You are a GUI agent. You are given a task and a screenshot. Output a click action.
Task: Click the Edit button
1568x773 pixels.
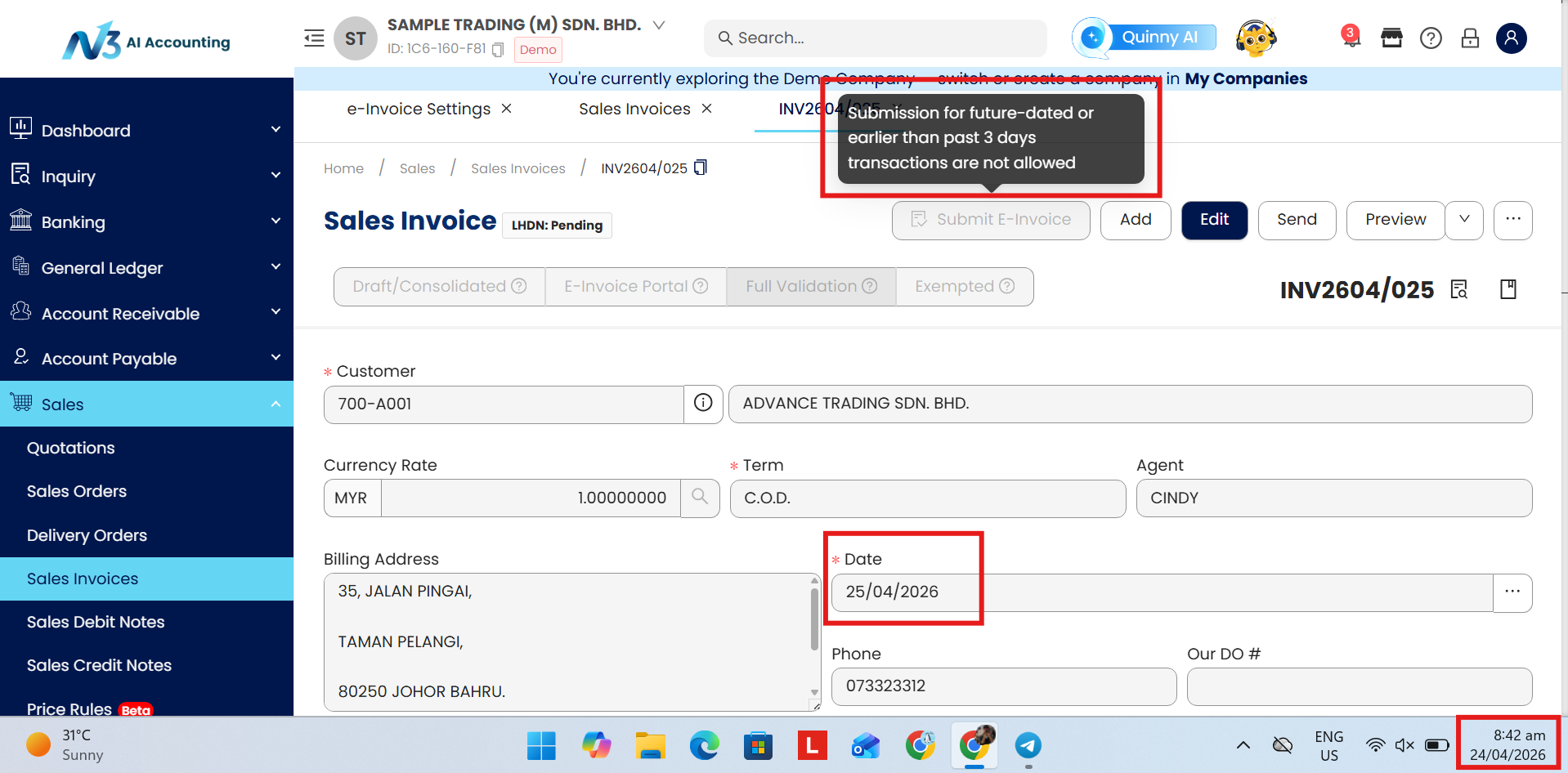tap(1214, 220)
